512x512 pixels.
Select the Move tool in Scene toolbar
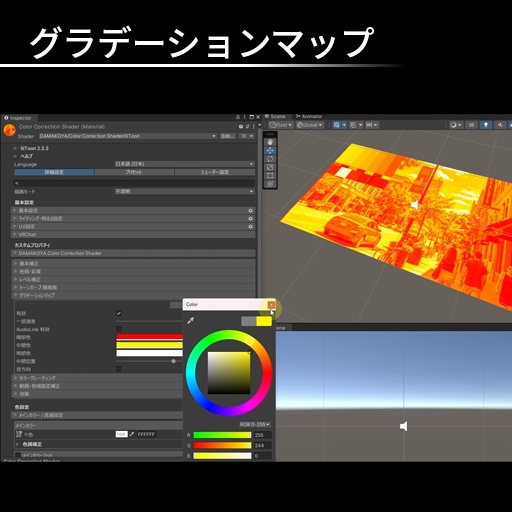point(270,151)
